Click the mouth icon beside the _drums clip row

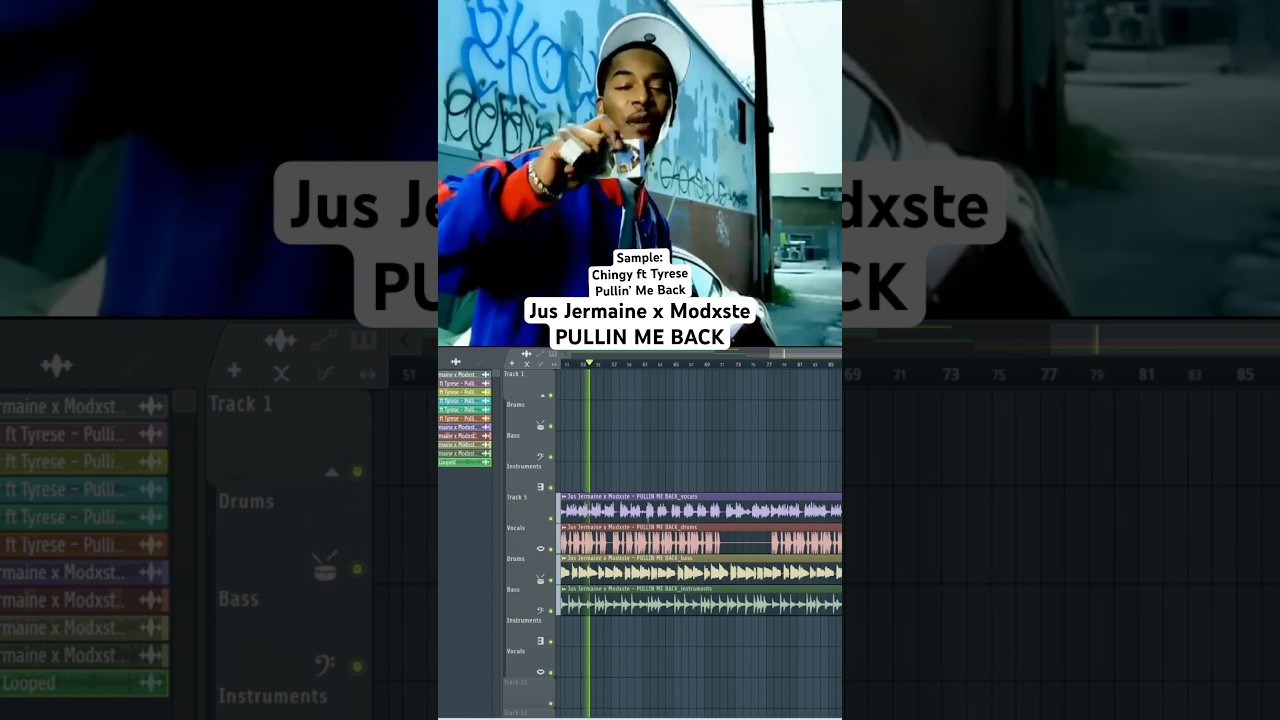pos(541,548)
